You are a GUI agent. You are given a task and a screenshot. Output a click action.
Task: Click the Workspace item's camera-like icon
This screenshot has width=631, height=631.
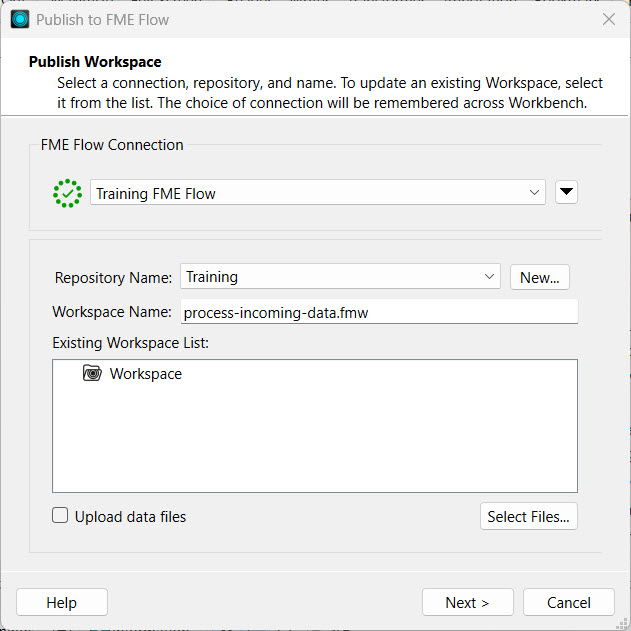[92, 374]
